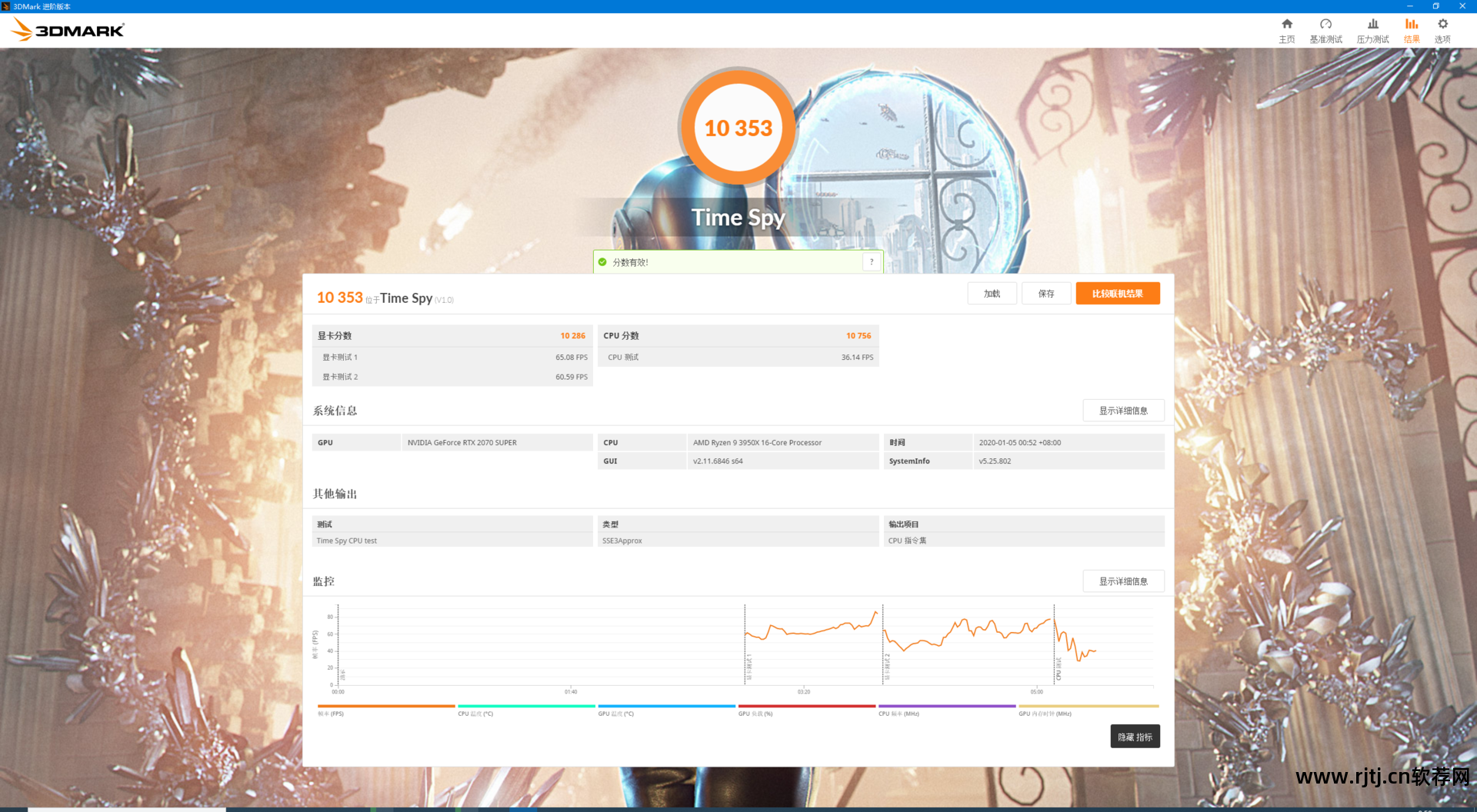
Task: Click the 分数有效! validity message
Action: [630, 262]
